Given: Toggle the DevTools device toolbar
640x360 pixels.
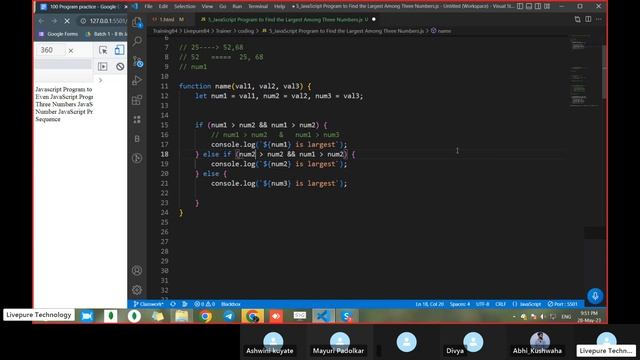Looking at the screenshot, I should point(119,50).
